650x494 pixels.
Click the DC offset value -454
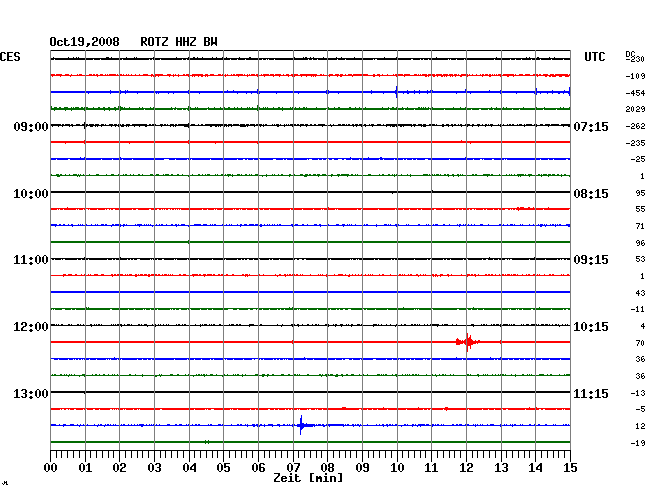click(x=635, y=93)
